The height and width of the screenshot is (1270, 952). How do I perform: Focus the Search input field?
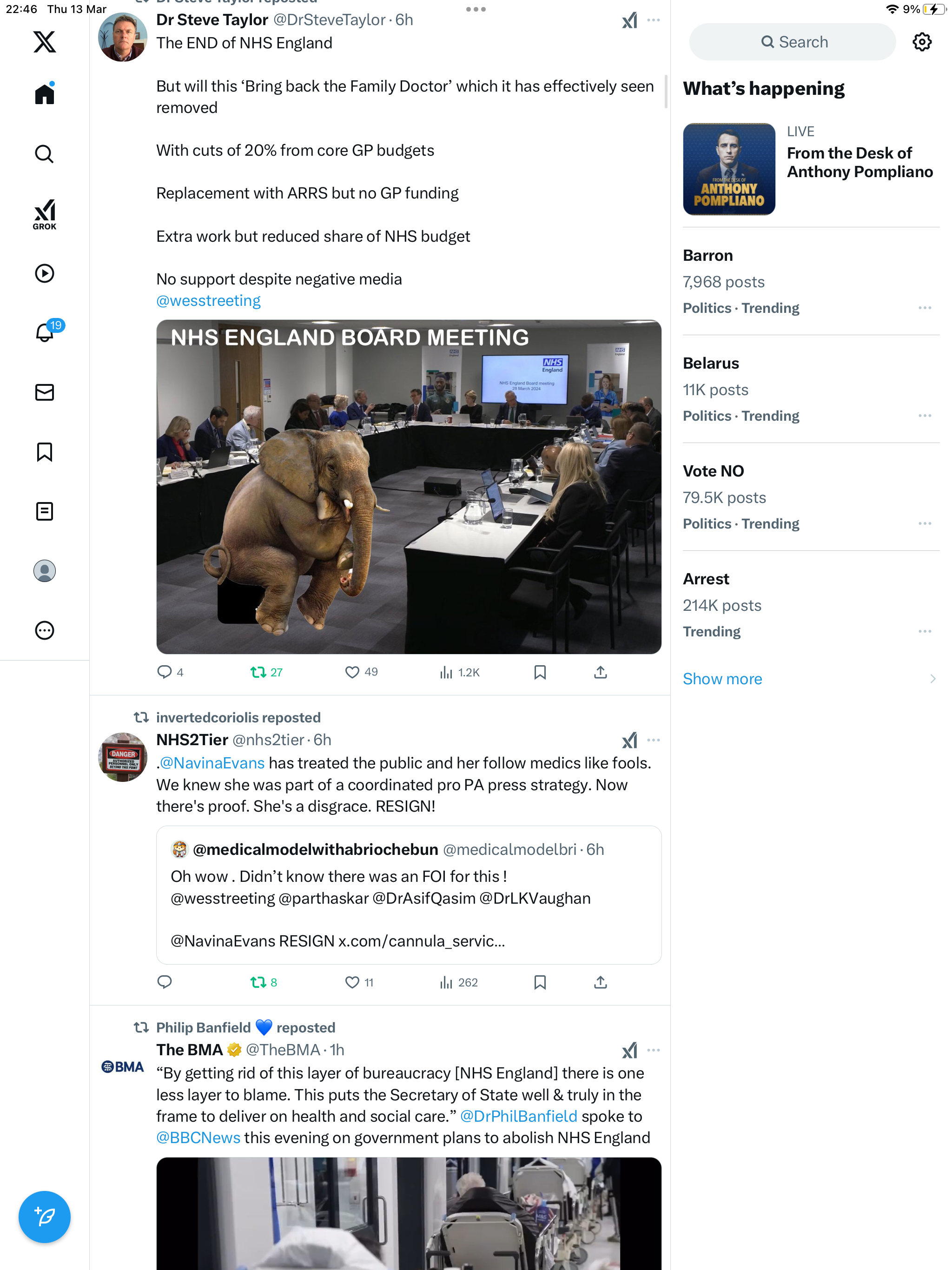[x=793, y=42]
